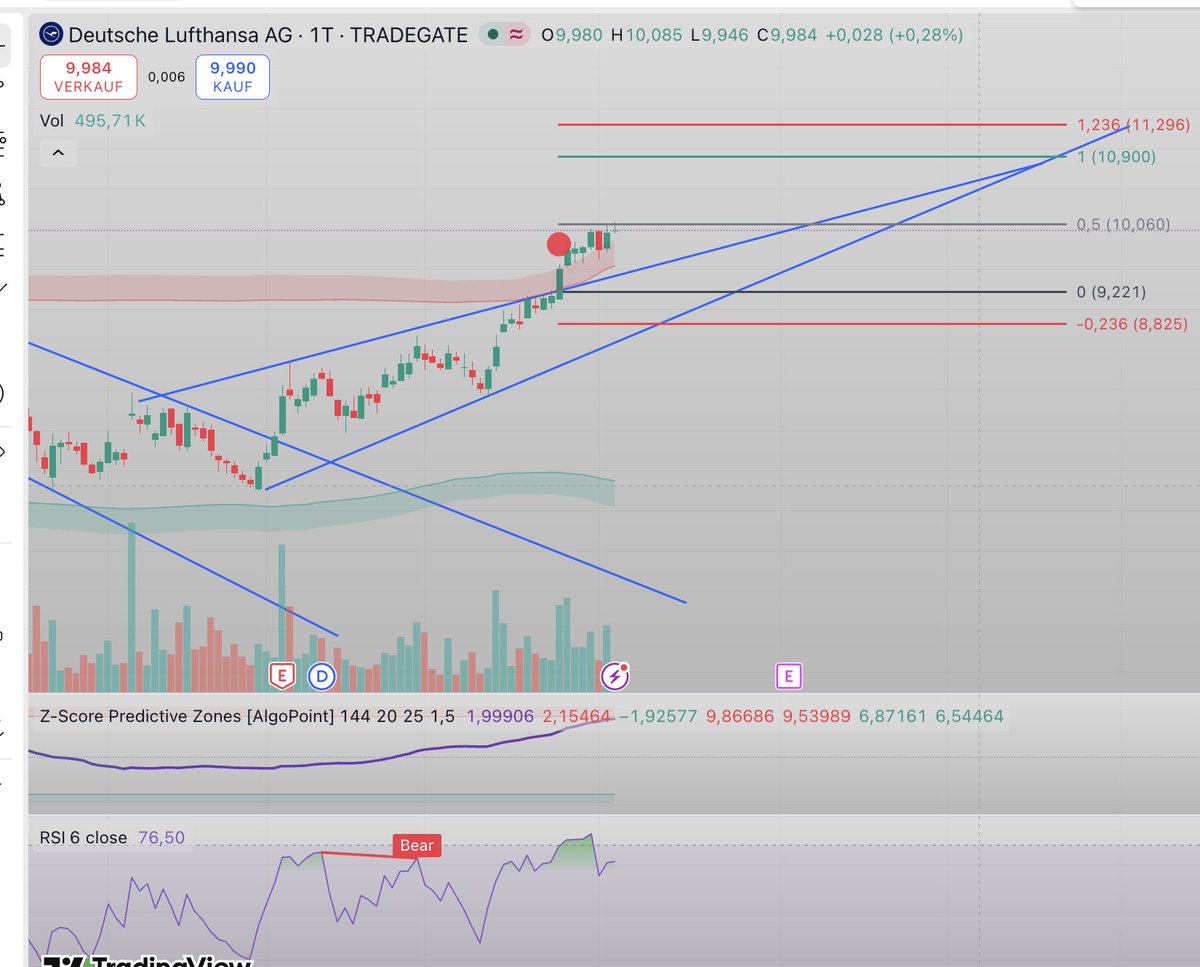Click the low price L9,946
This screenshot has height=967, width=1200.
[x=720, y=35]
